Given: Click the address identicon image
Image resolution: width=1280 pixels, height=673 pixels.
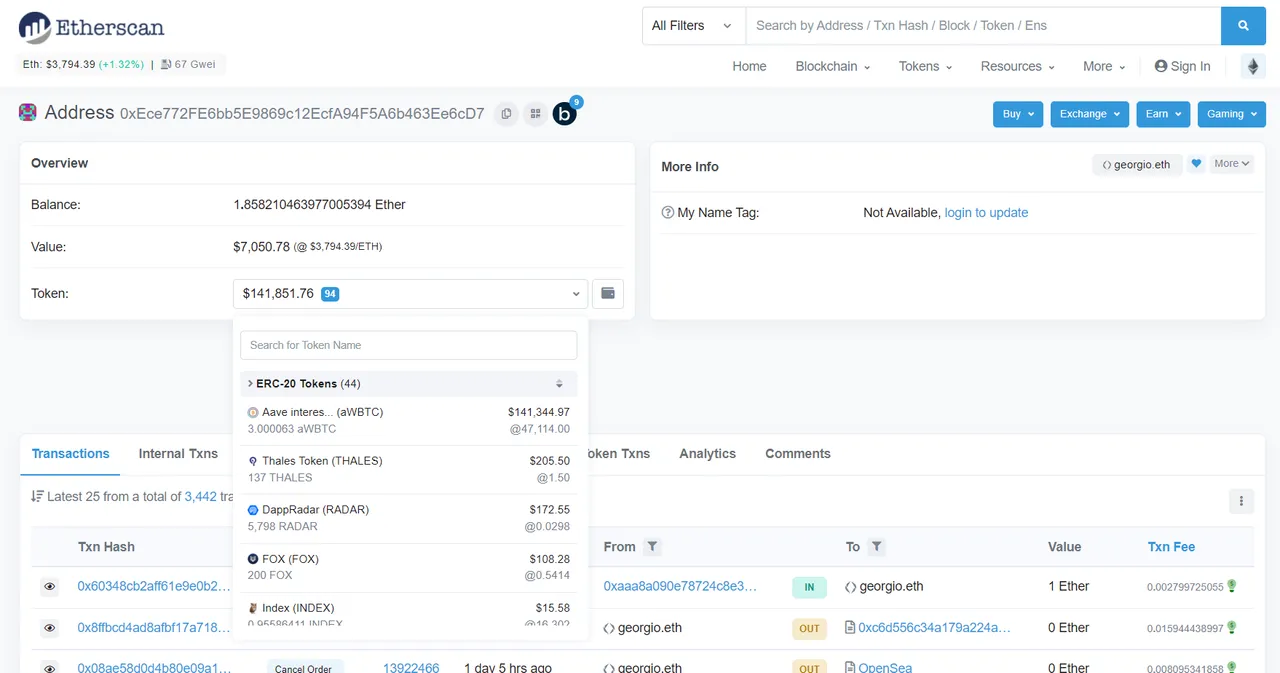Looking at the screenshot, I should click(x=28, y=112).
